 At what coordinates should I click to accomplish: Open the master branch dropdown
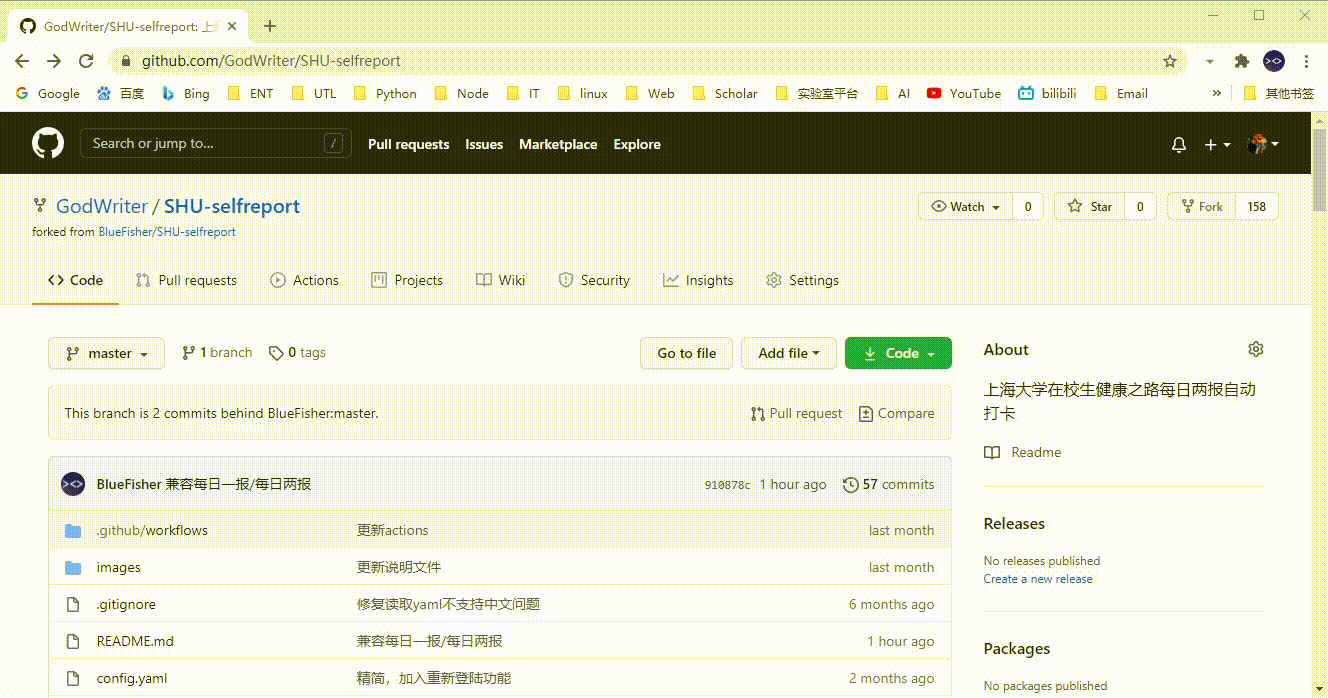pyautogui.click(x=106, y=353)
